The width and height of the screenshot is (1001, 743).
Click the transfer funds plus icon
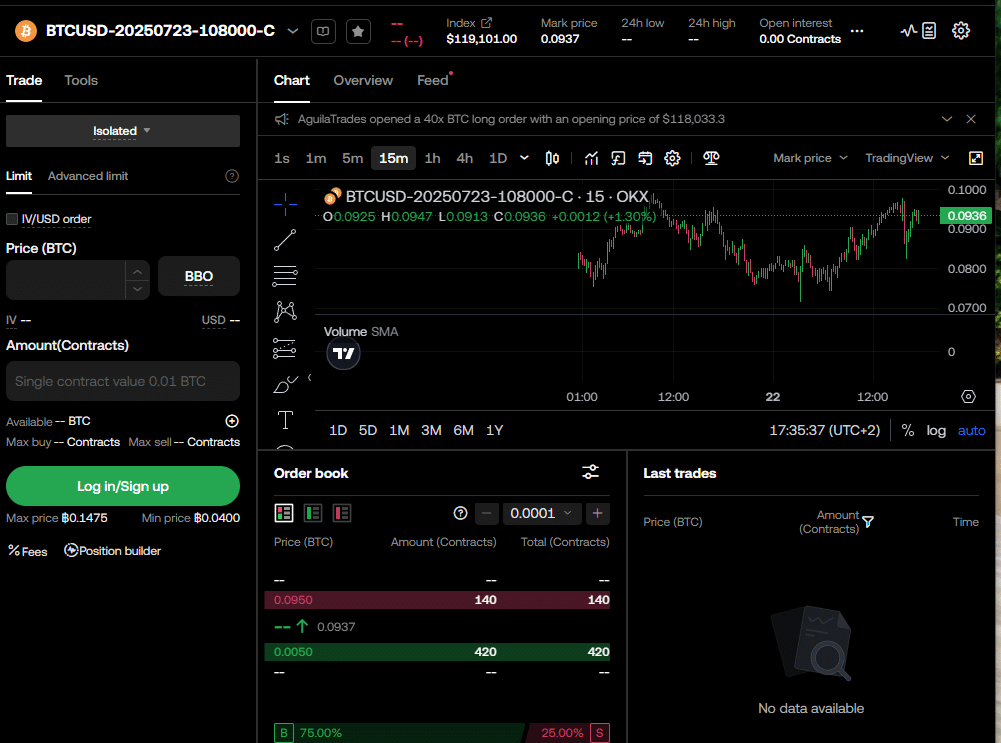[x=232, y=421]
